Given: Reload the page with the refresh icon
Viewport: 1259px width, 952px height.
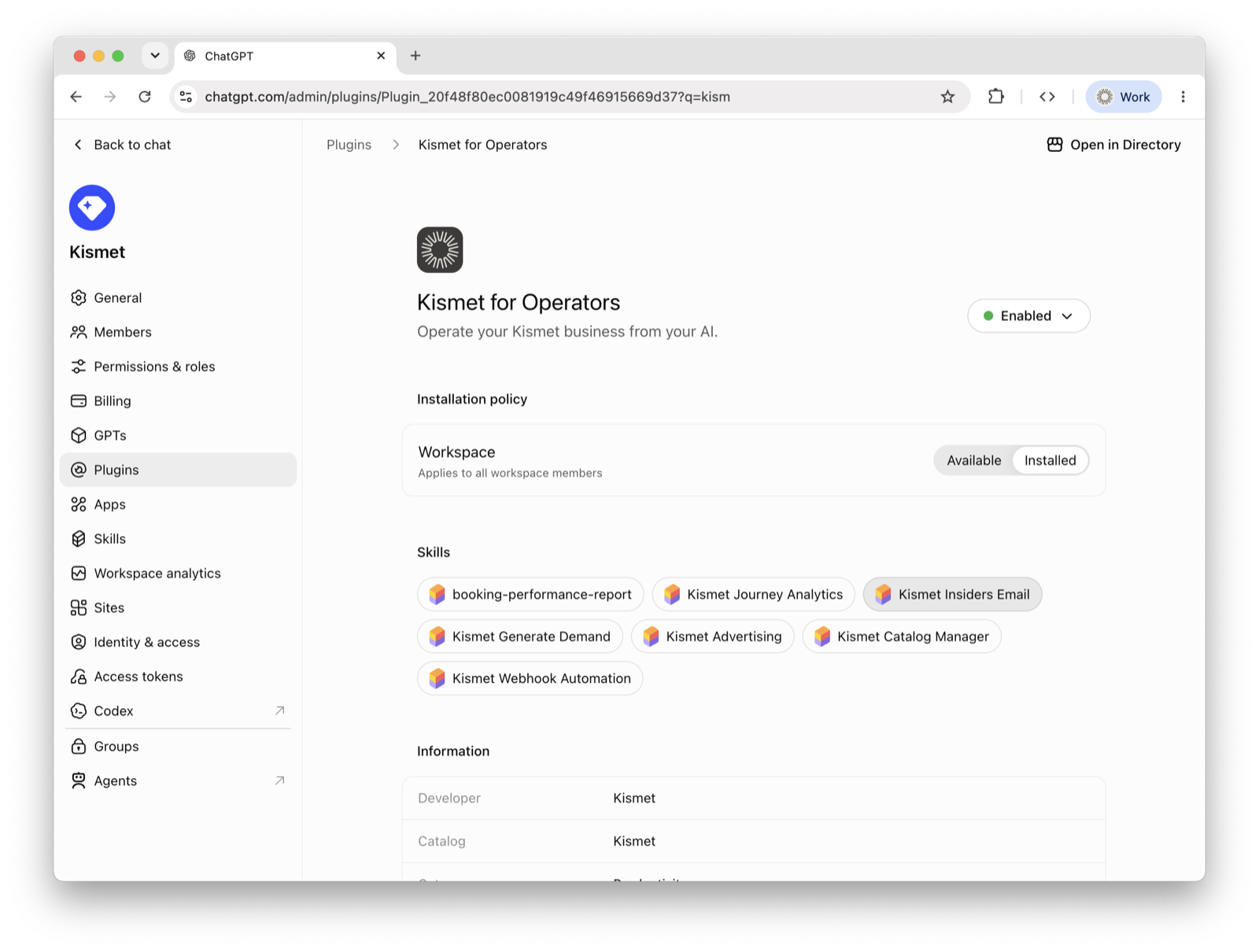Looking at the screenshot, I should coord(145,97).
